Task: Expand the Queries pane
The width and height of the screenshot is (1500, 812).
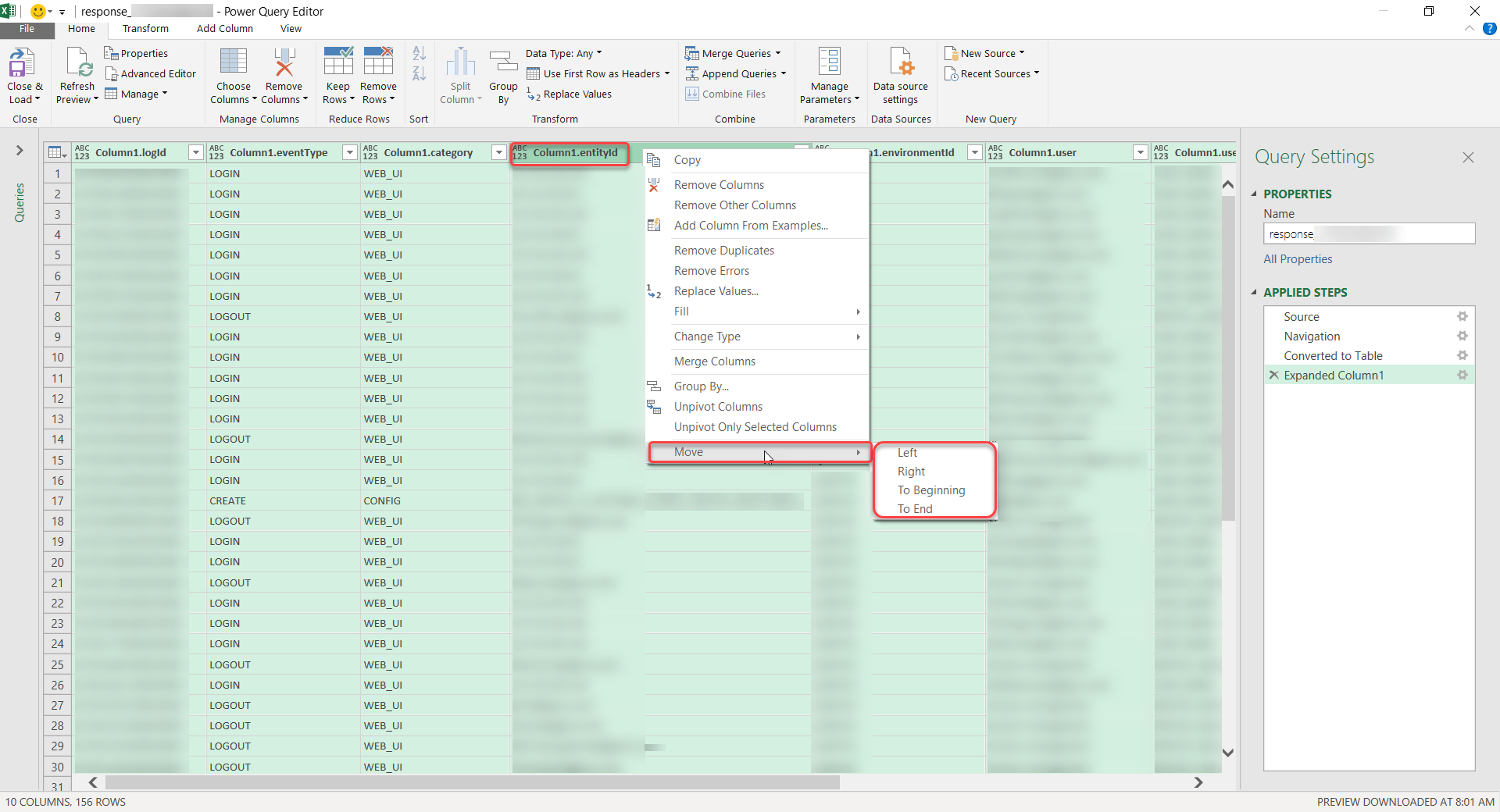Action: 20,150
